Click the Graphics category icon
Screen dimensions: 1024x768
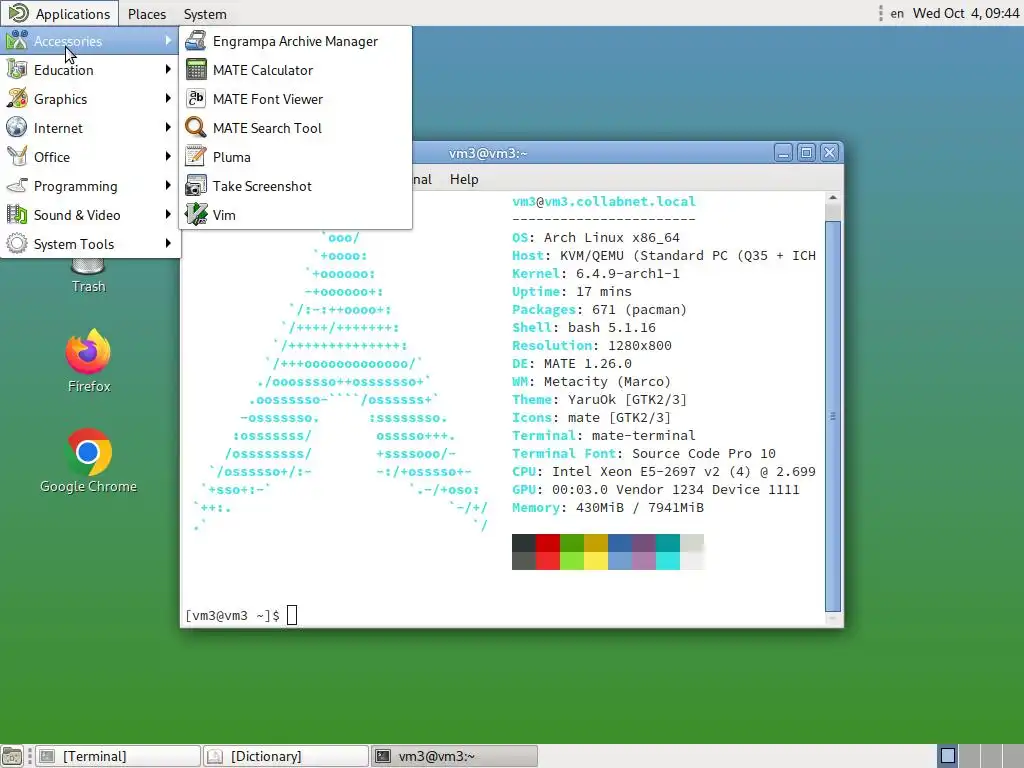(17, 99)
